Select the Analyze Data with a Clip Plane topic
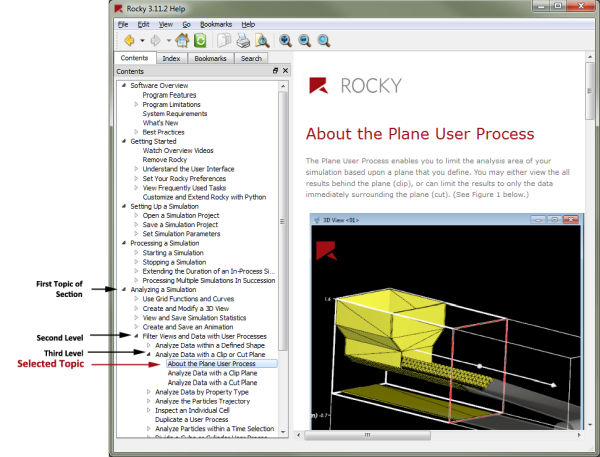The image size is (600, 457). (x=211, y=374)
